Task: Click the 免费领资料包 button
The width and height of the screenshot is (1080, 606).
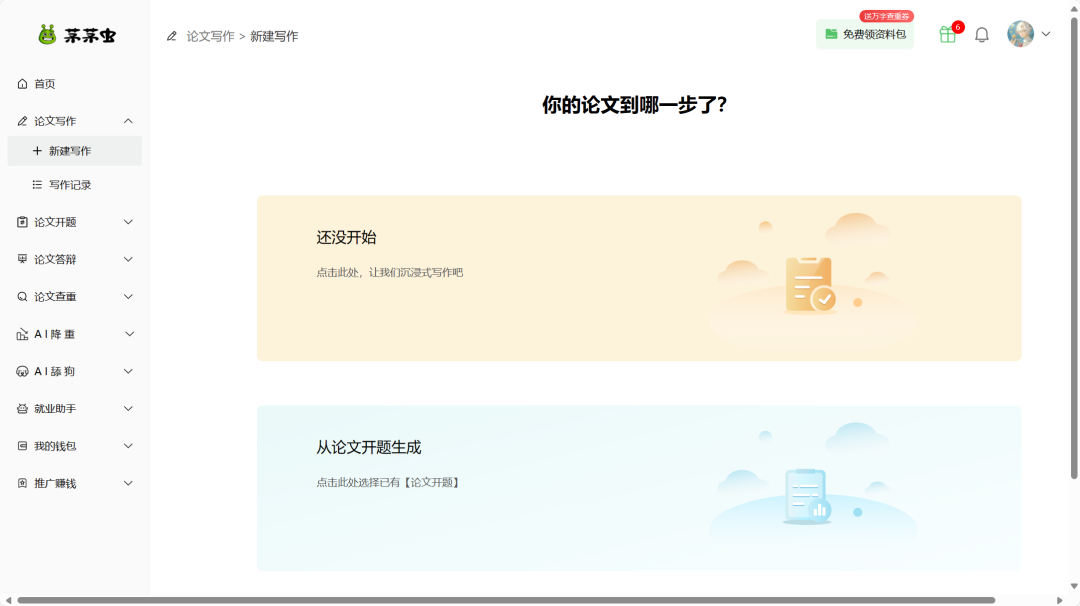Action: [x=865, y=33]
